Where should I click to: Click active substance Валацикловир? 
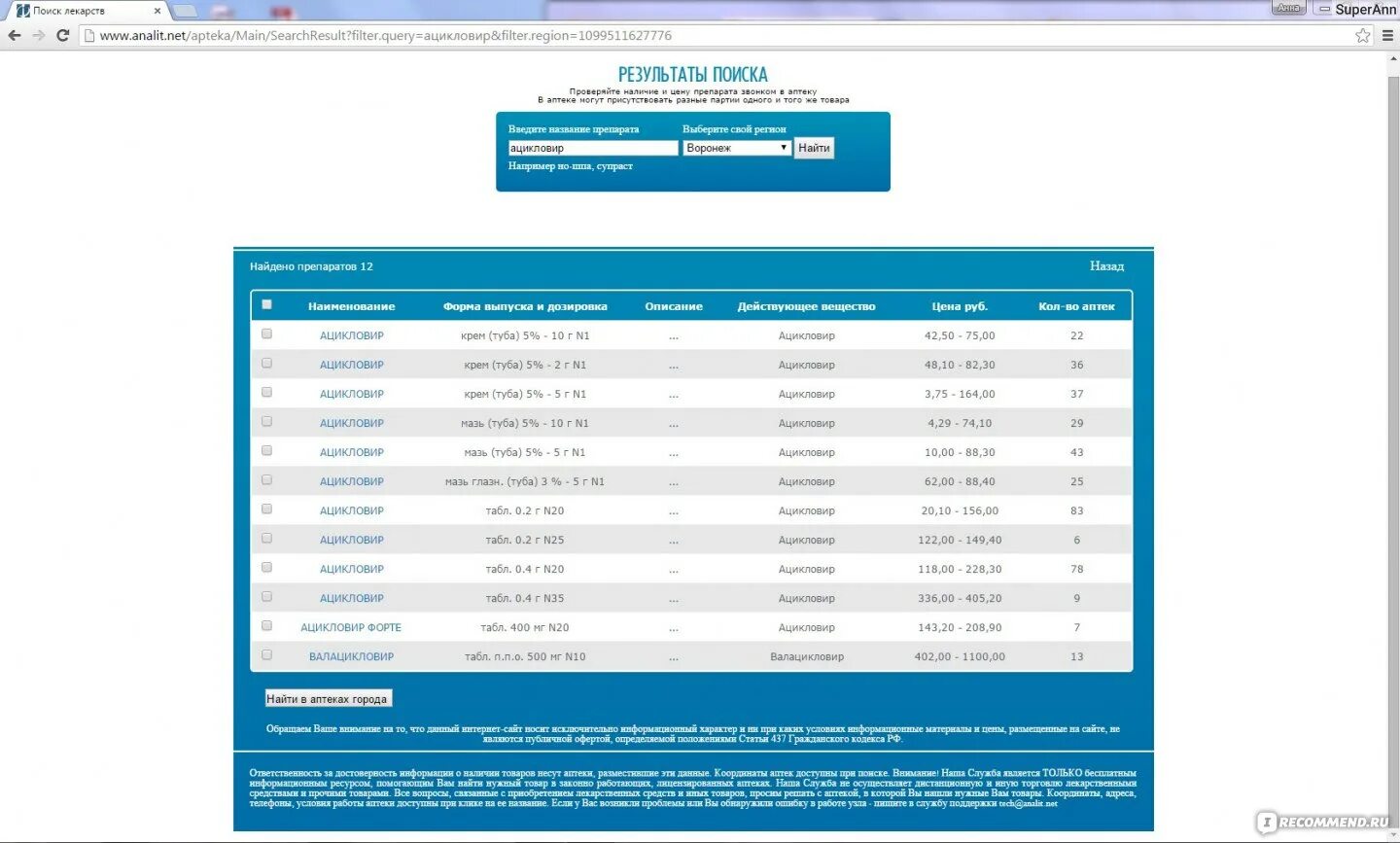(x=807, y=656)
